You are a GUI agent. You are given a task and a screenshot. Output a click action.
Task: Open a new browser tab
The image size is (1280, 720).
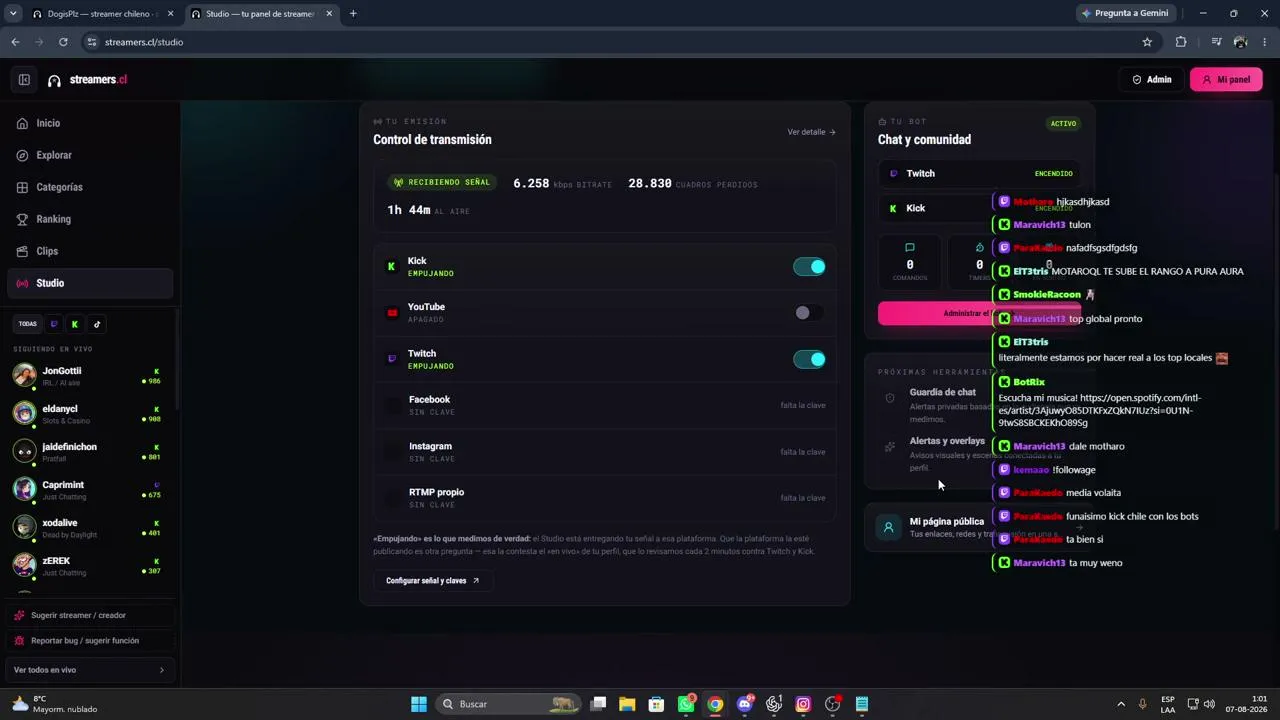point(353,14)
